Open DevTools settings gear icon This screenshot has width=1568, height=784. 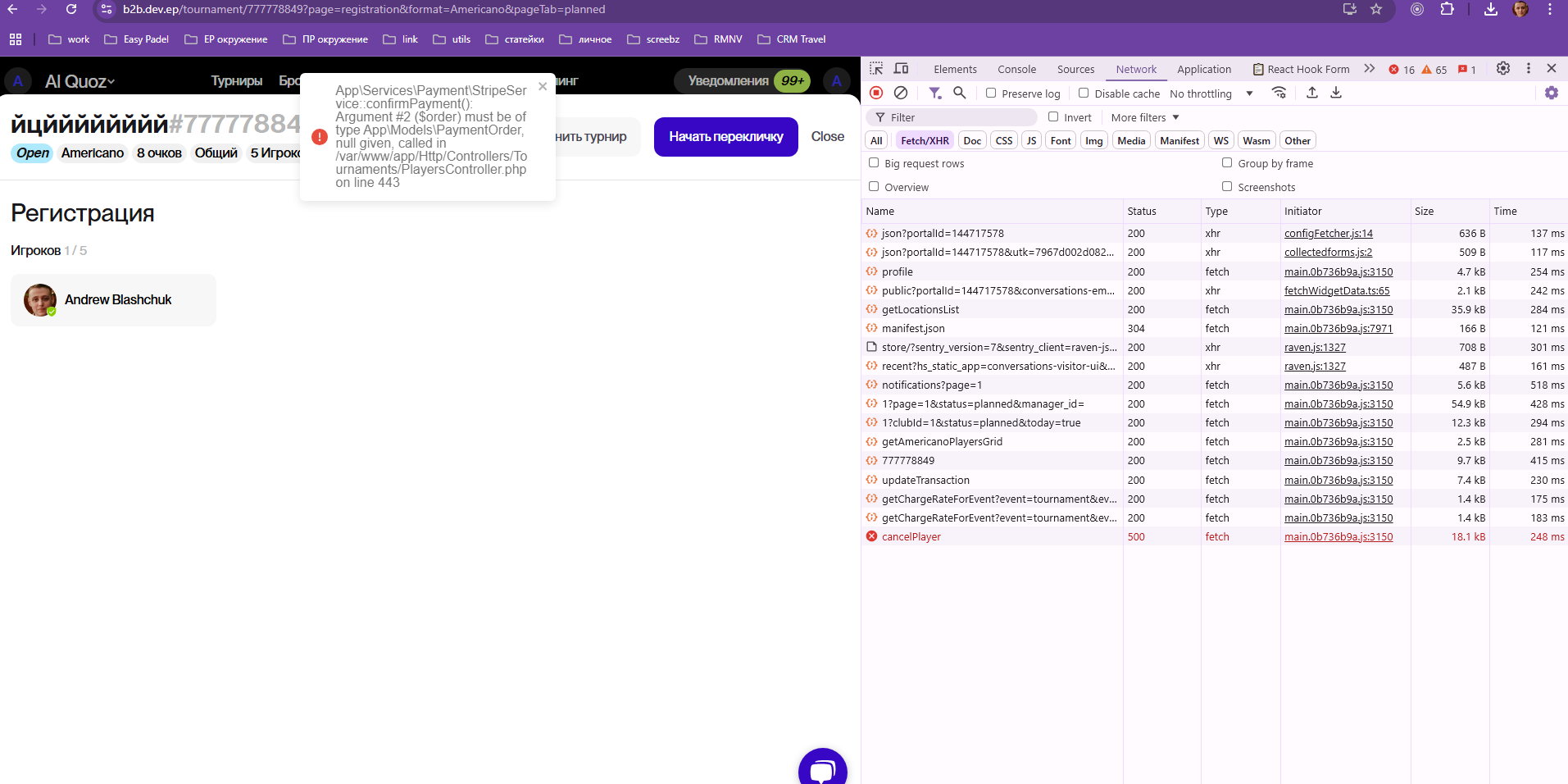pos(1503,69)
